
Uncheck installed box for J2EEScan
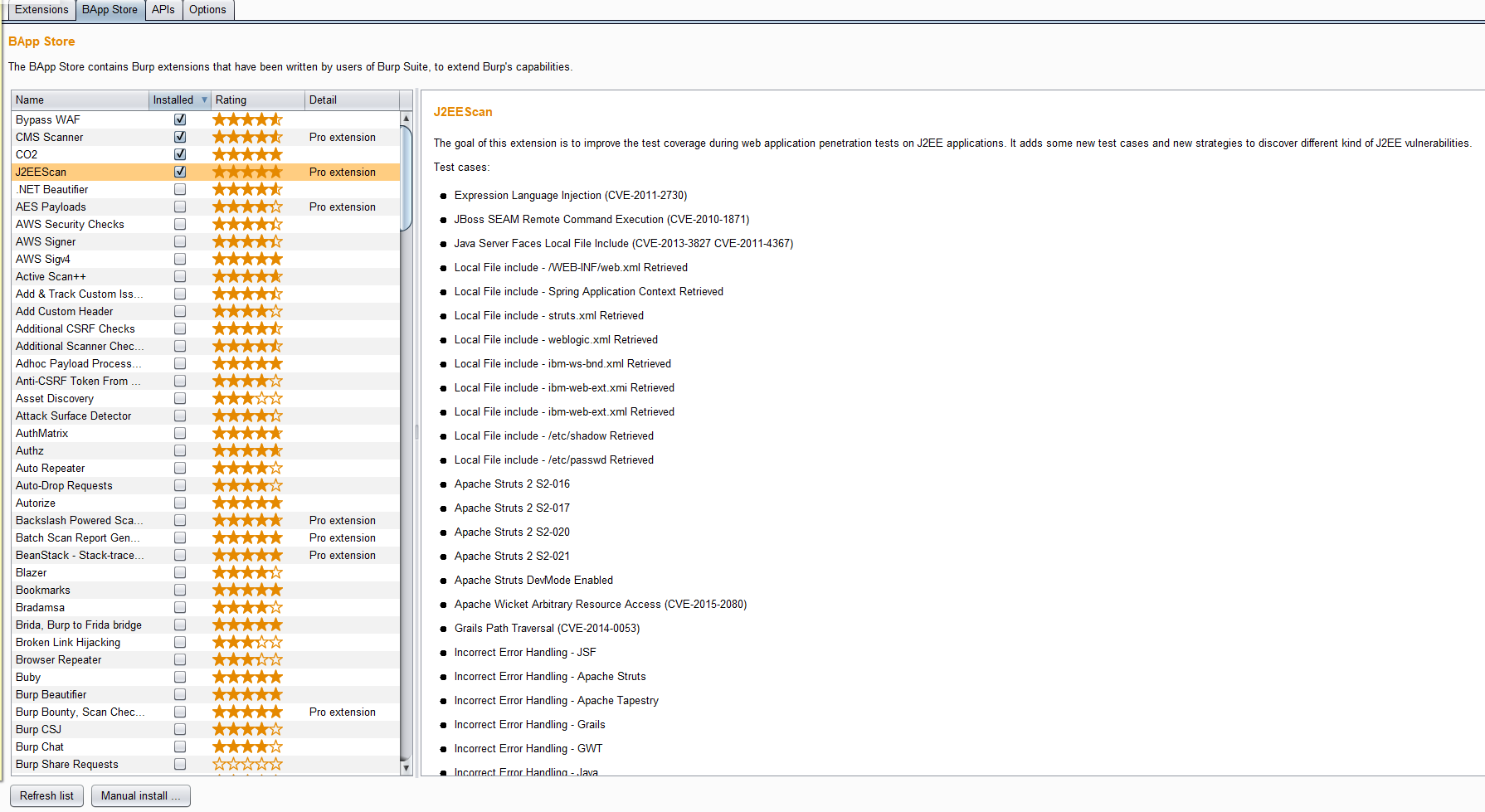click(180, 172)
